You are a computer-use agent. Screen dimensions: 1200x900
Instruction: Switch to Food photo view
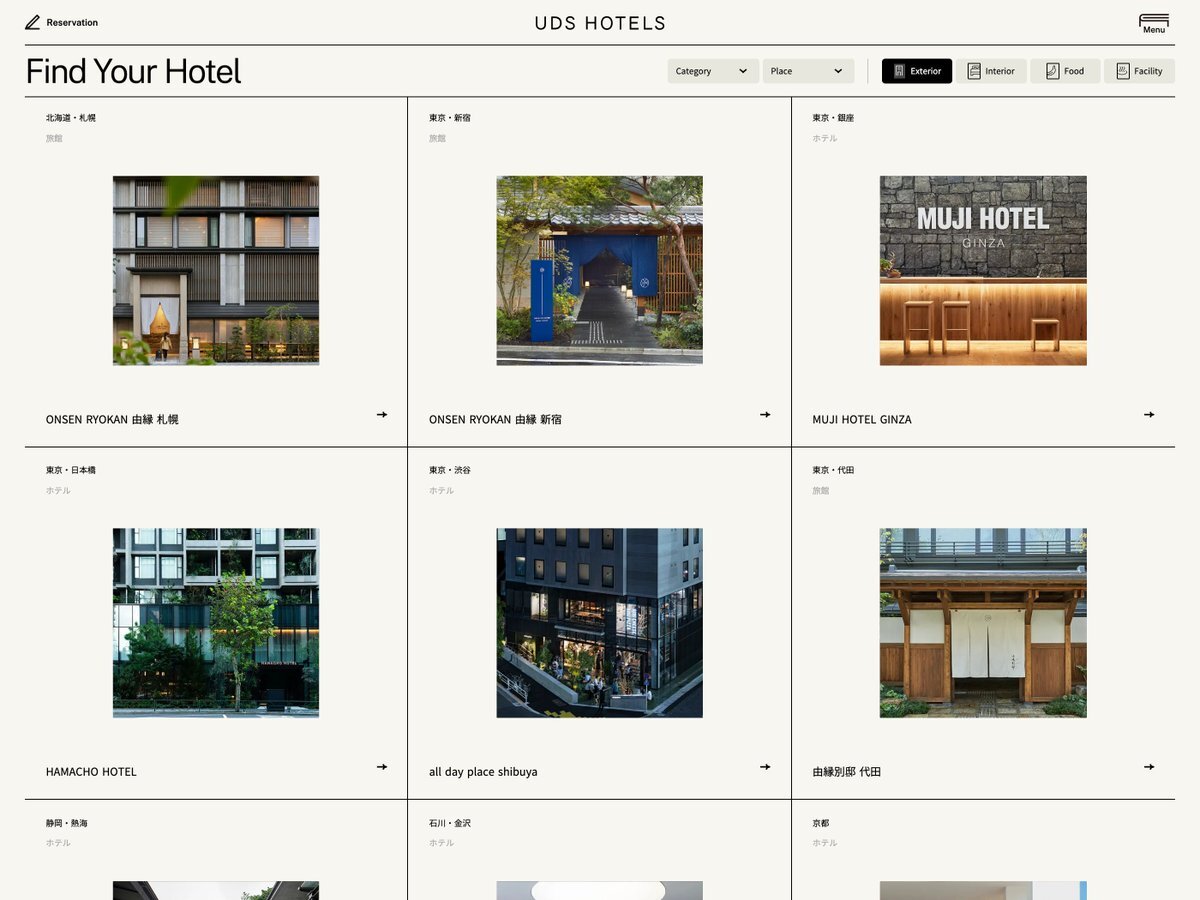1065,71
